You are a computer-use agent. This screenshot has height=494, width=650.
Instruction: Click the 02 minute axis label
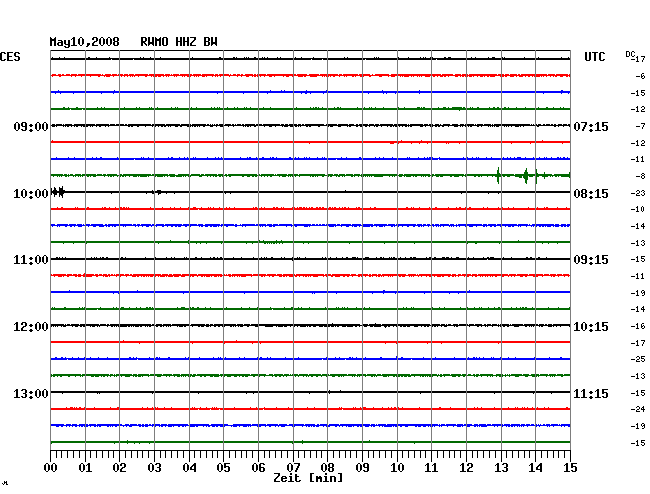(x=119, y=468)
